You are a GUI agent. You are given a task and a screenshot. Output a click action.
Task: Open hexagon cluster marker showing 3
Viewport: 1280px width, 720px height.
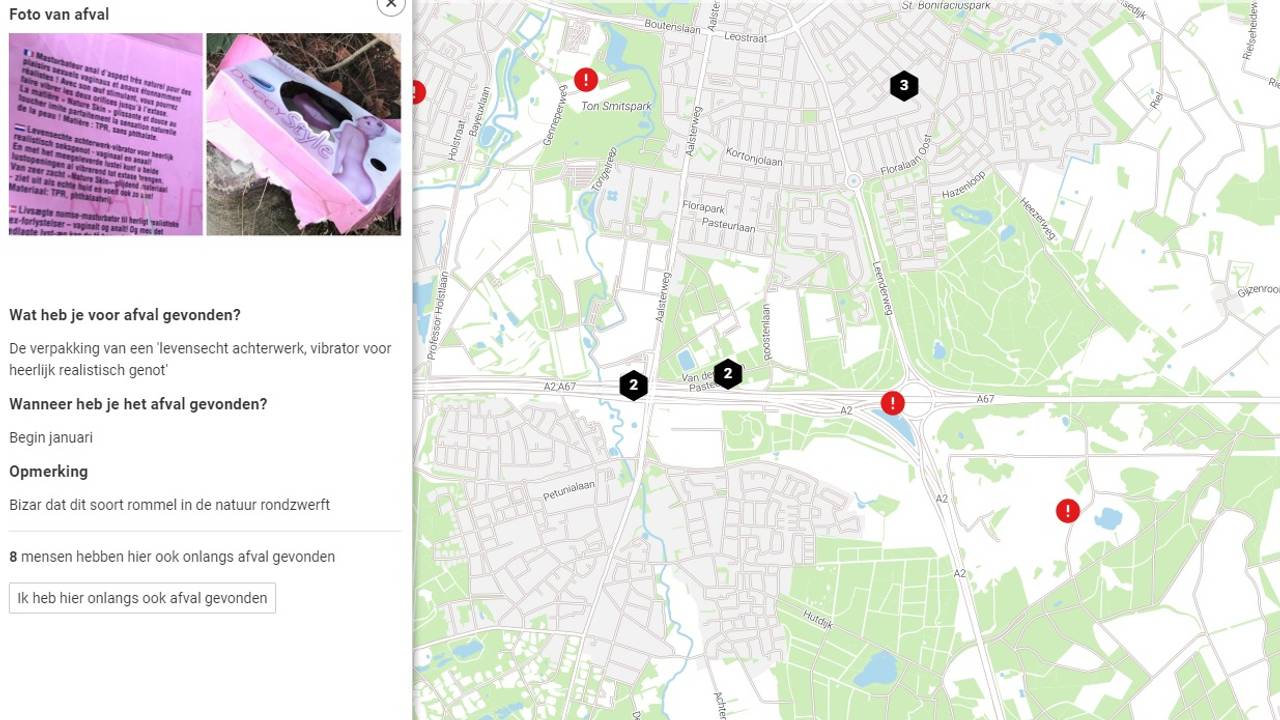click(904, 86)
